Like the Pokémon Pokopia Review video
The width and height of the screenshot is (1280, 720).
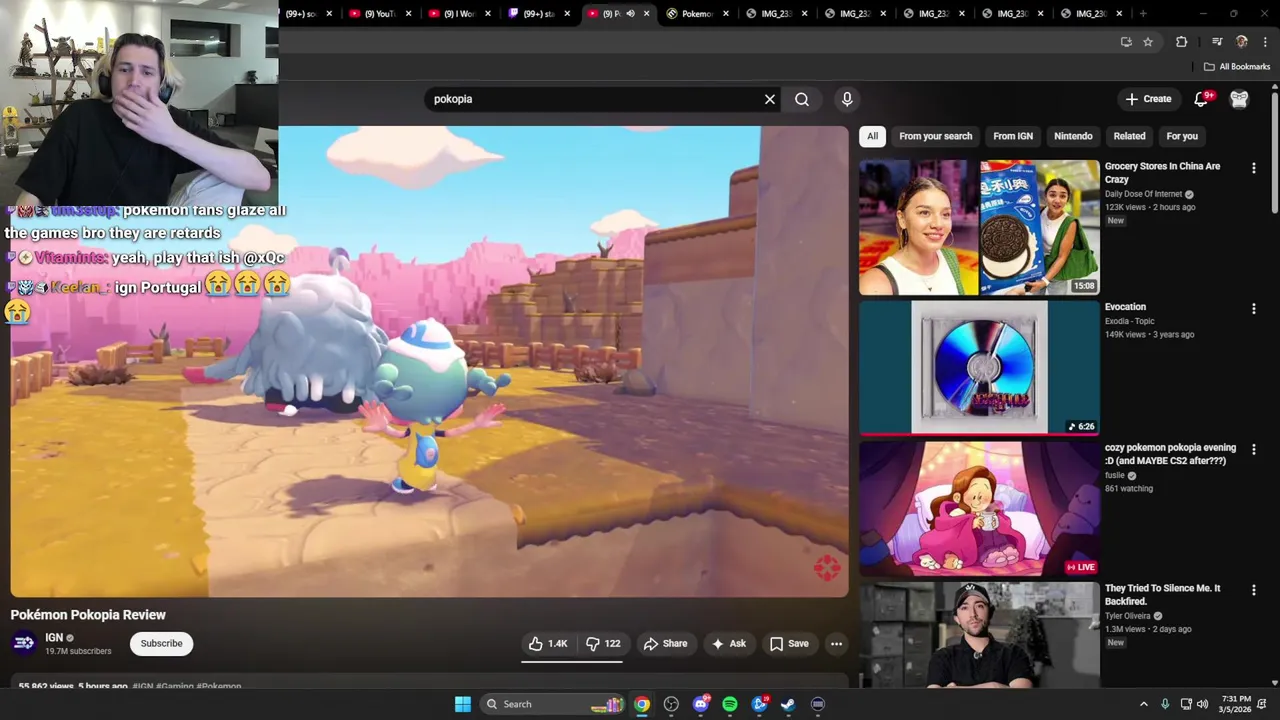pyautogui.click(x=548, y=644)
